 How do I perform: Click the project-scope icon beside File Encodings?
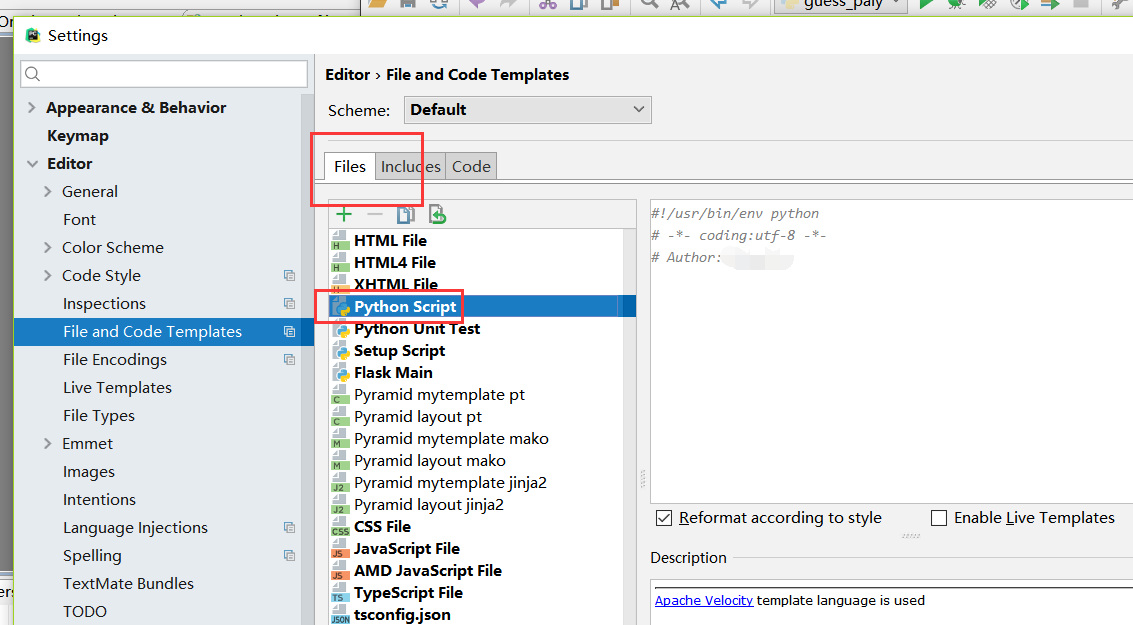tap(290, 360)
